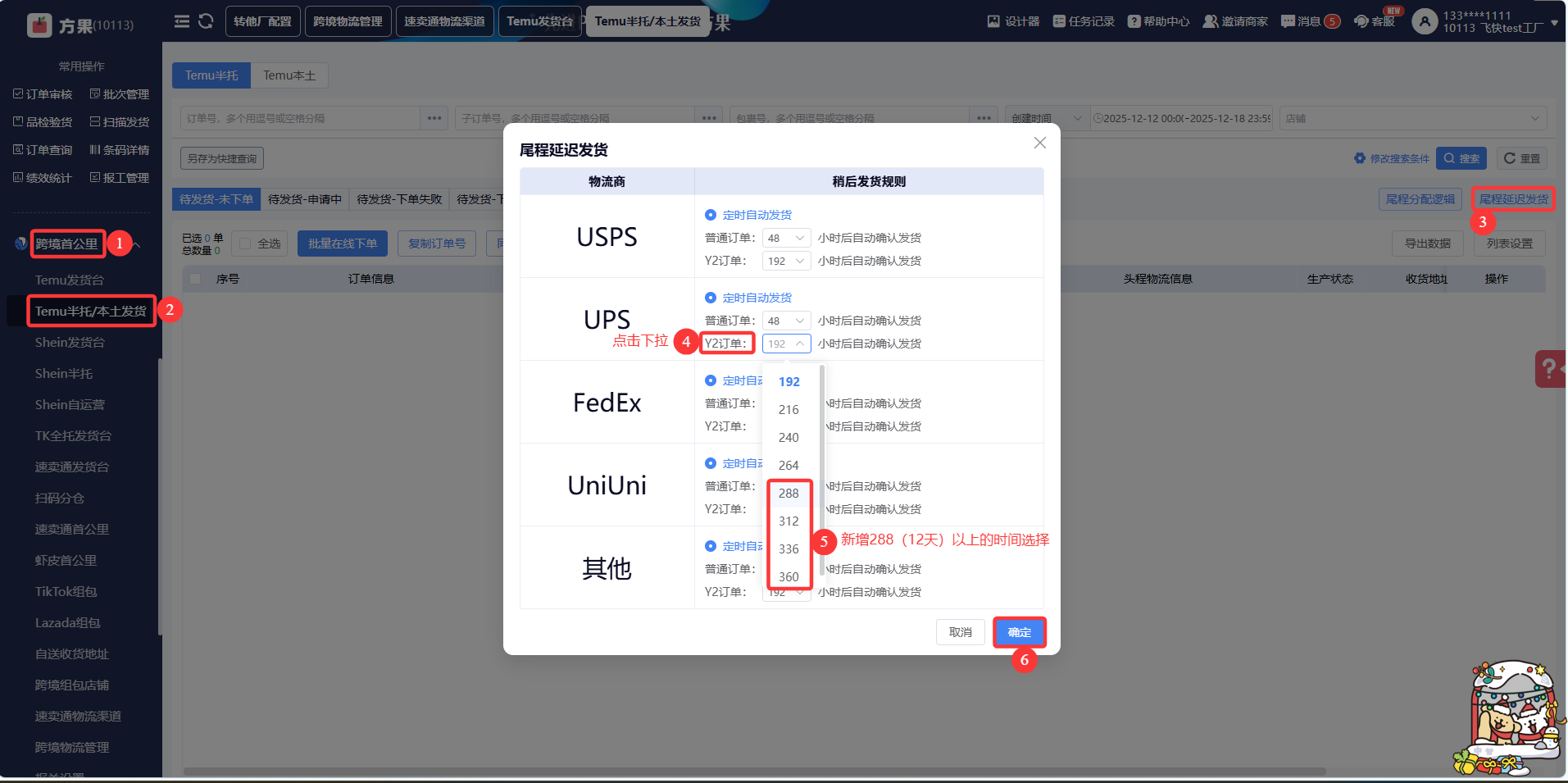This screenshot has width=1568, height=783.
Task: Open the 报工管理 shortcut in sidebar
Action: (120, 178)
